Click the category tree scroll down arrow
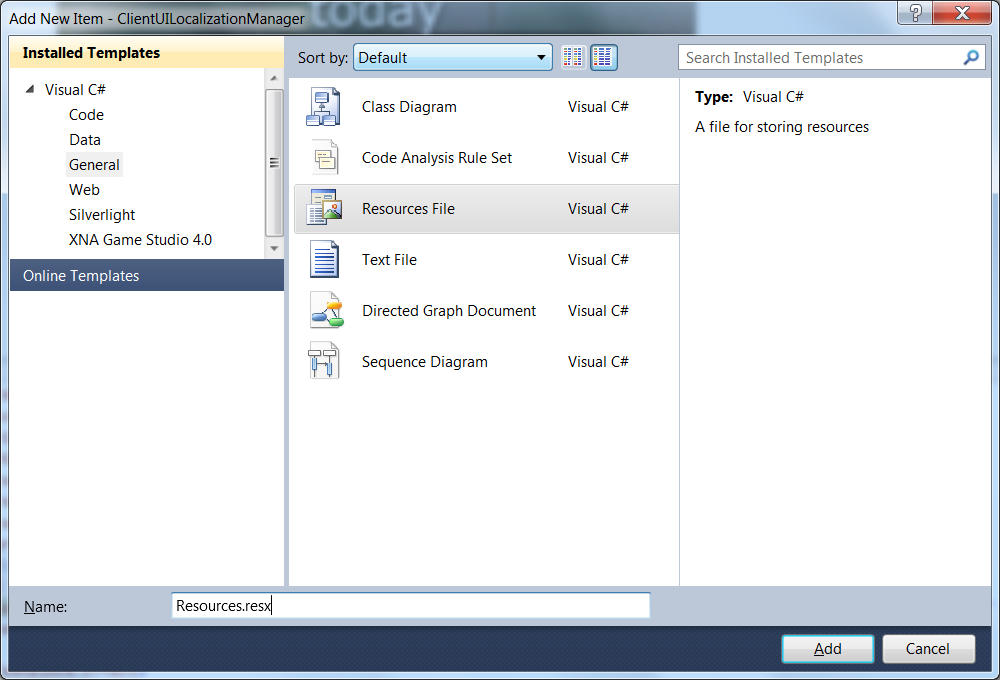The width and height of the screenshot is (1000, 680). [x=274, y=248]
